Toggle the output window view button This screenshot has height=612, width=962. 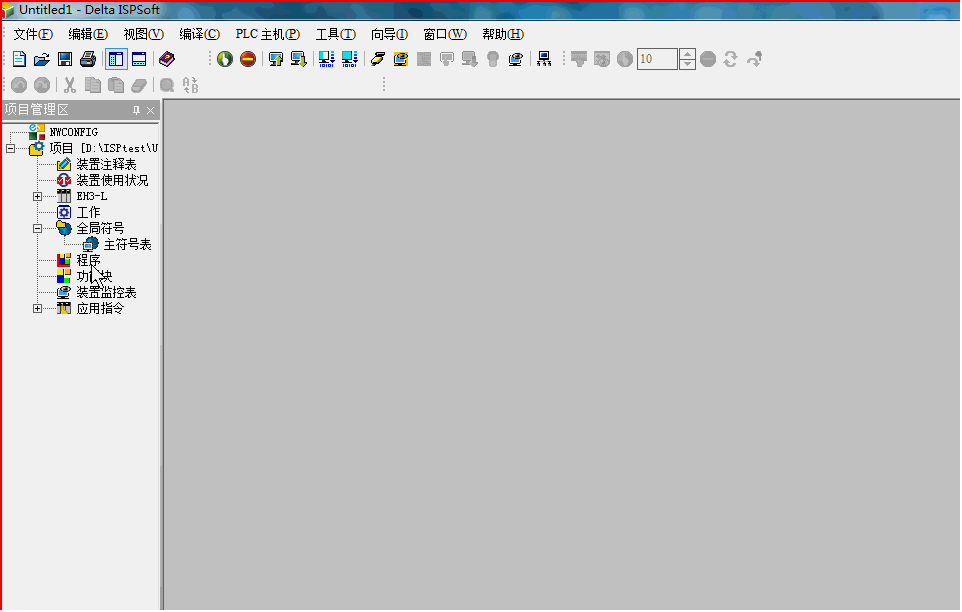(x=139, y=59)
